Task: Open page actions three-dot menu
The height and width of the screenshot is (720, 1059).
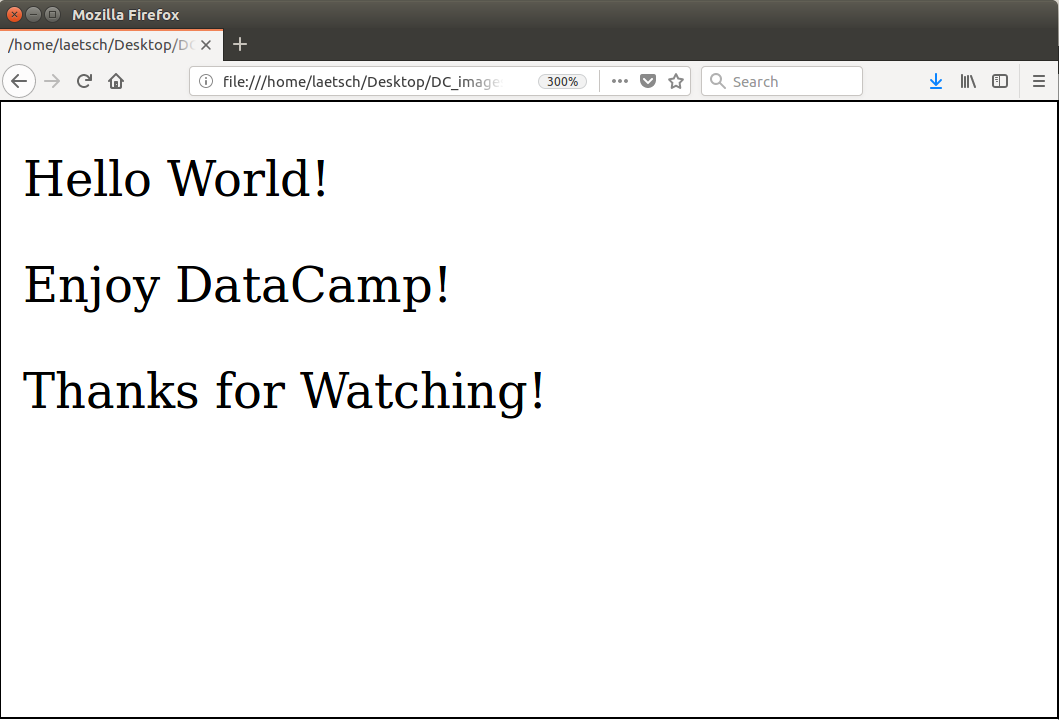Action: [619, 82]
